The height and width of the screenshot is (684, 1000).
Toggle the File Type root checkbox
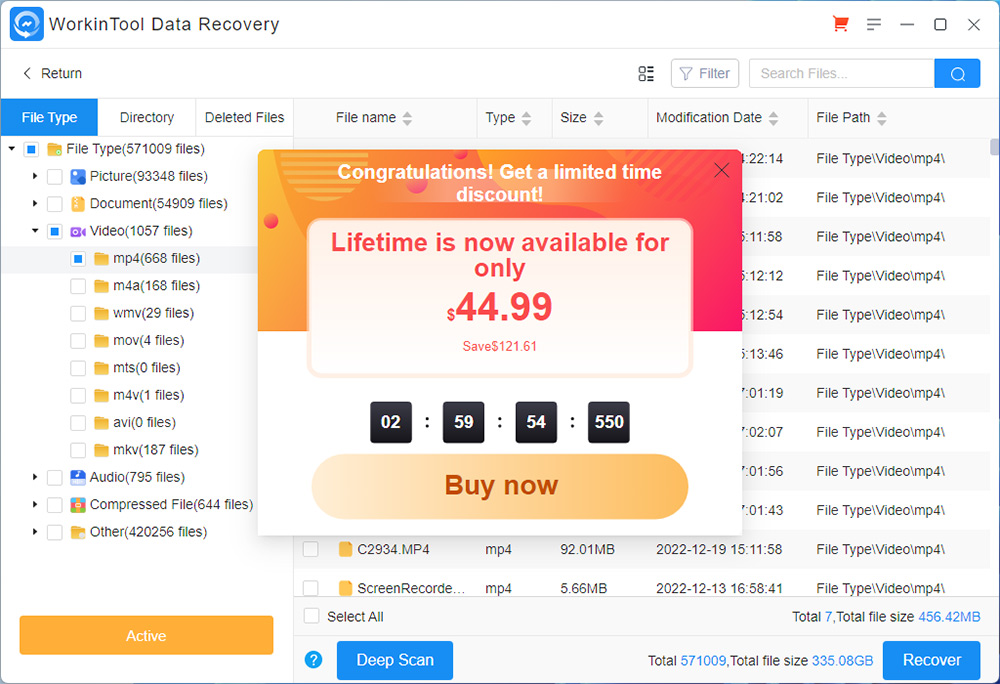(x=31, y=149)
